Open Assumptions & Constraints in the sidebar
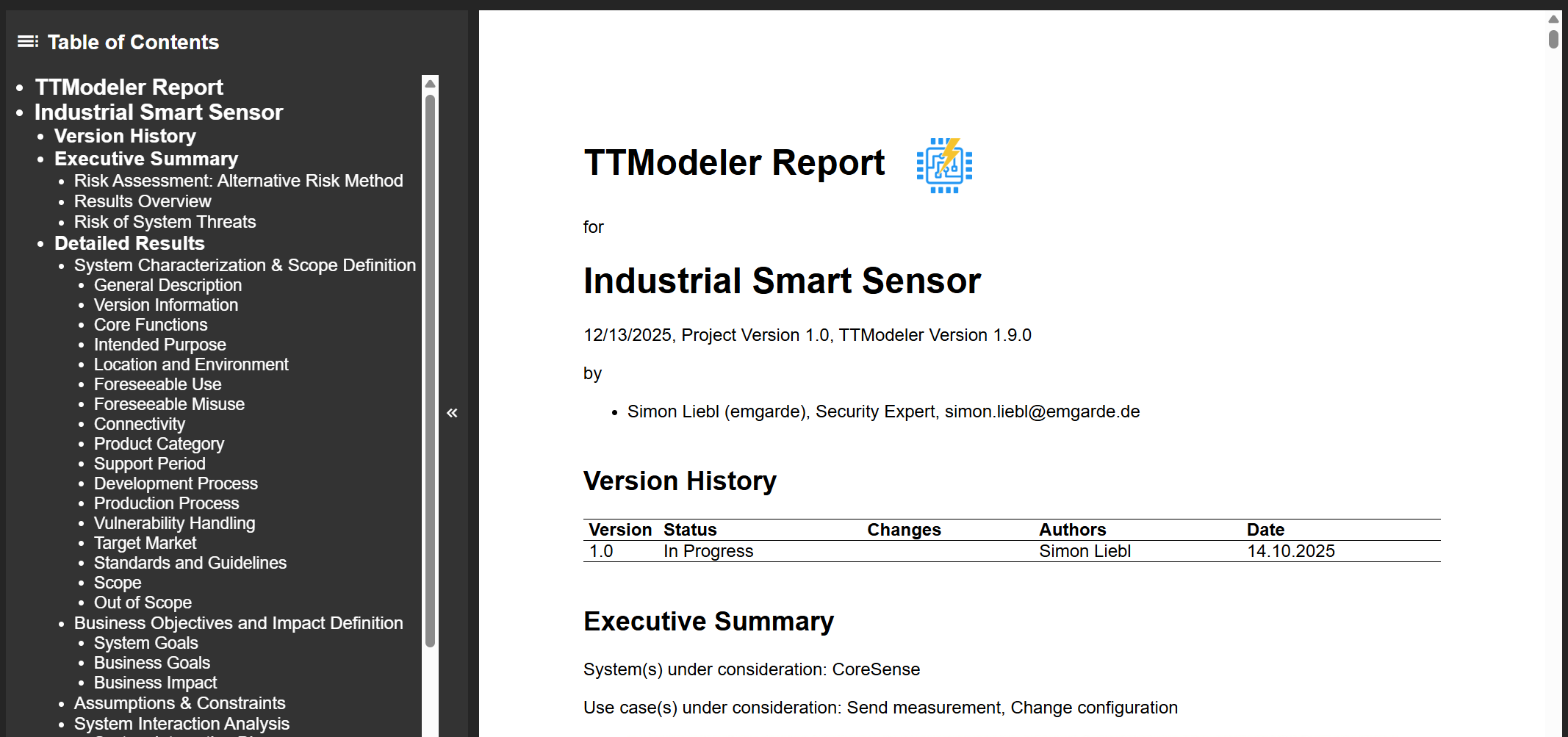1568x737 pixels. pos(179,703)
